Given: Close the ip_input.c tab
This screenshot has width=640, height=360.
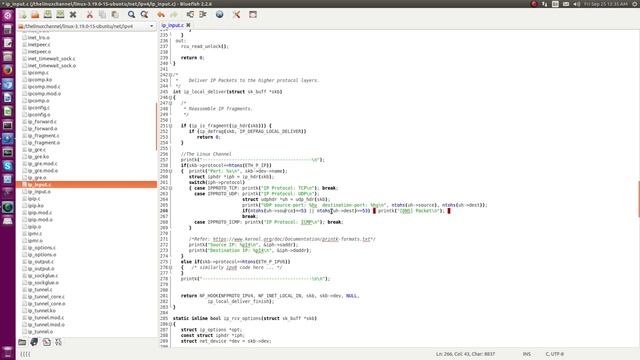Looking at the screenshot, I should 188,25.
